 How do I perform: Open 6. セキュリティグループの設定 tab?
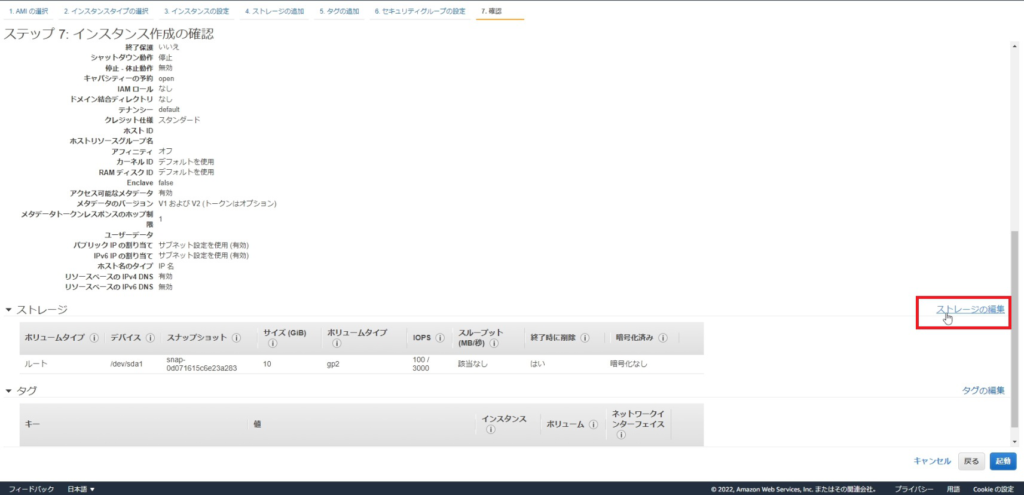pyautogui.click(x=420, y=11)
